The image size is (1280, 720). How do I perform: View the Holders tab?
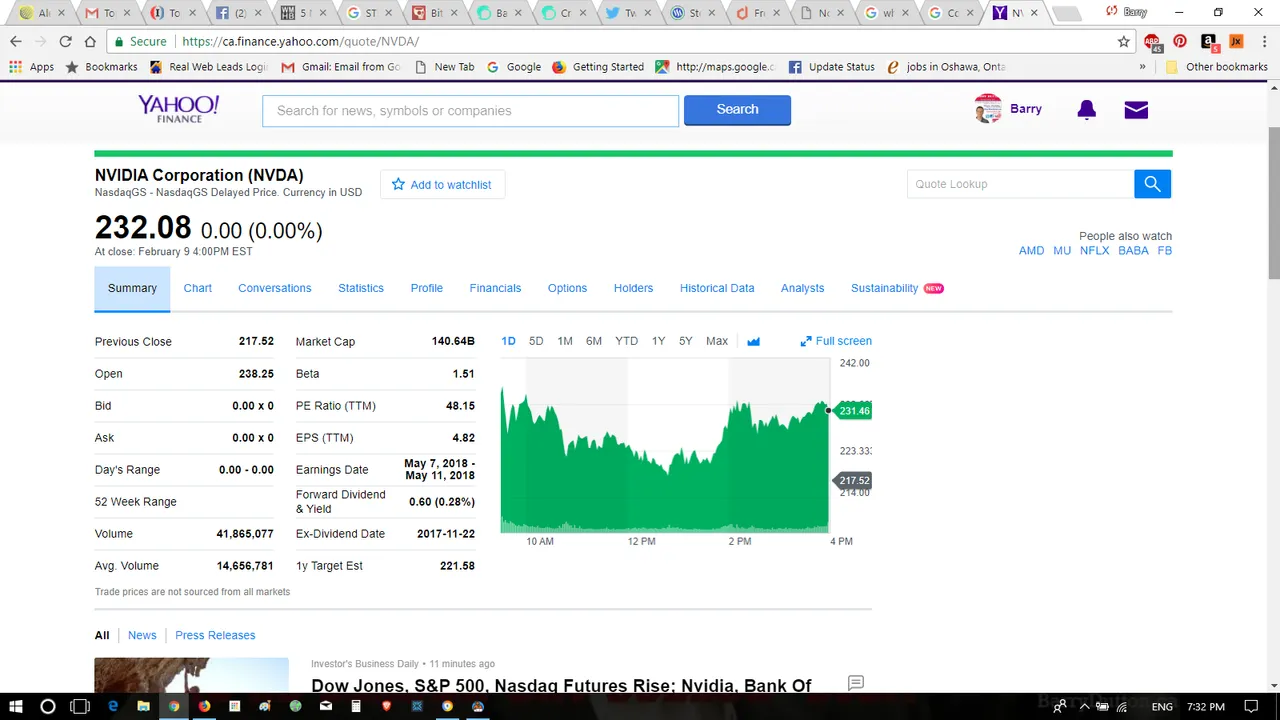633,288
